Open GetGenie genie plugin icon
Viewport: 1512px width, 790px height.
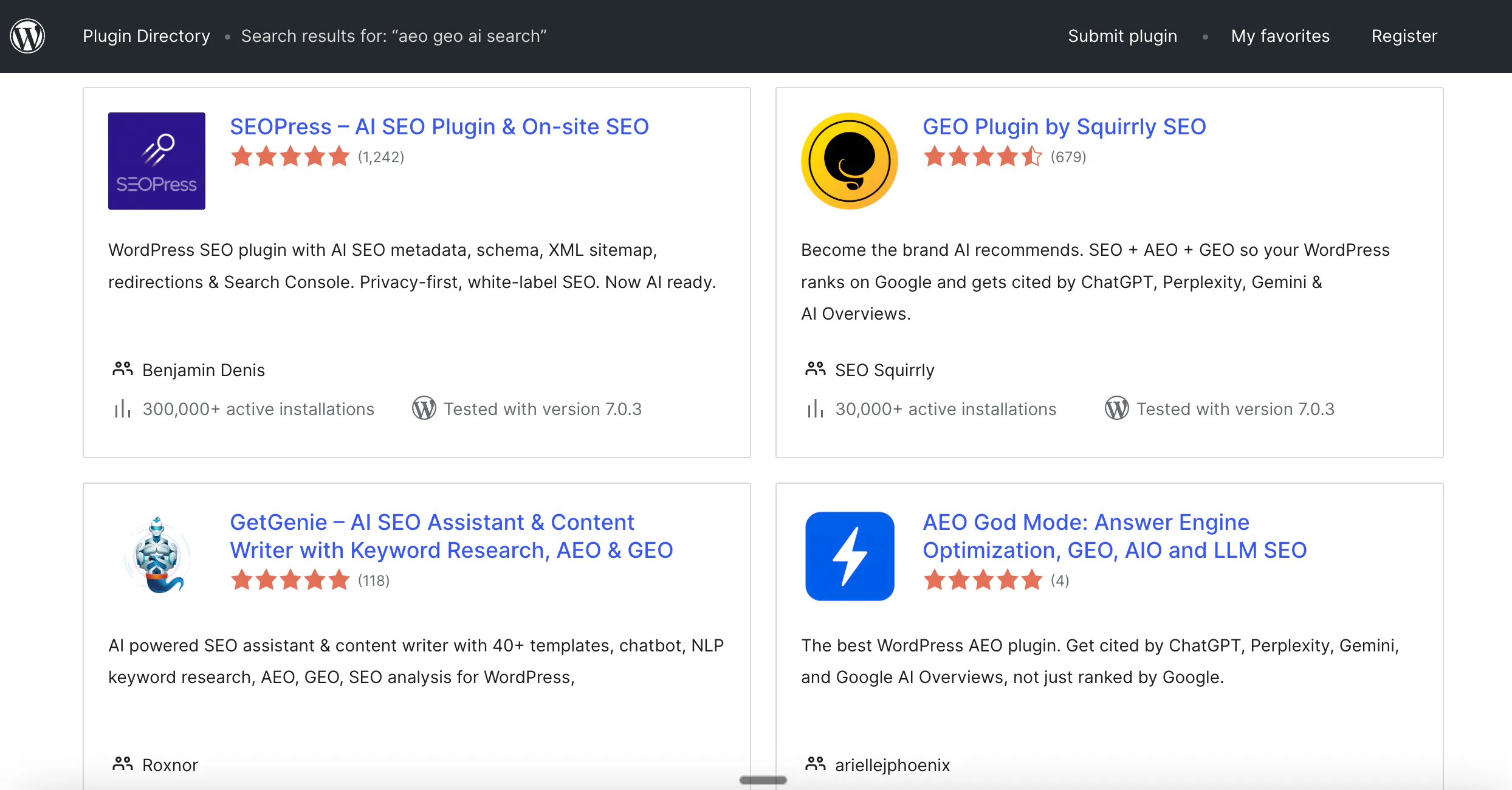[157, 556]
